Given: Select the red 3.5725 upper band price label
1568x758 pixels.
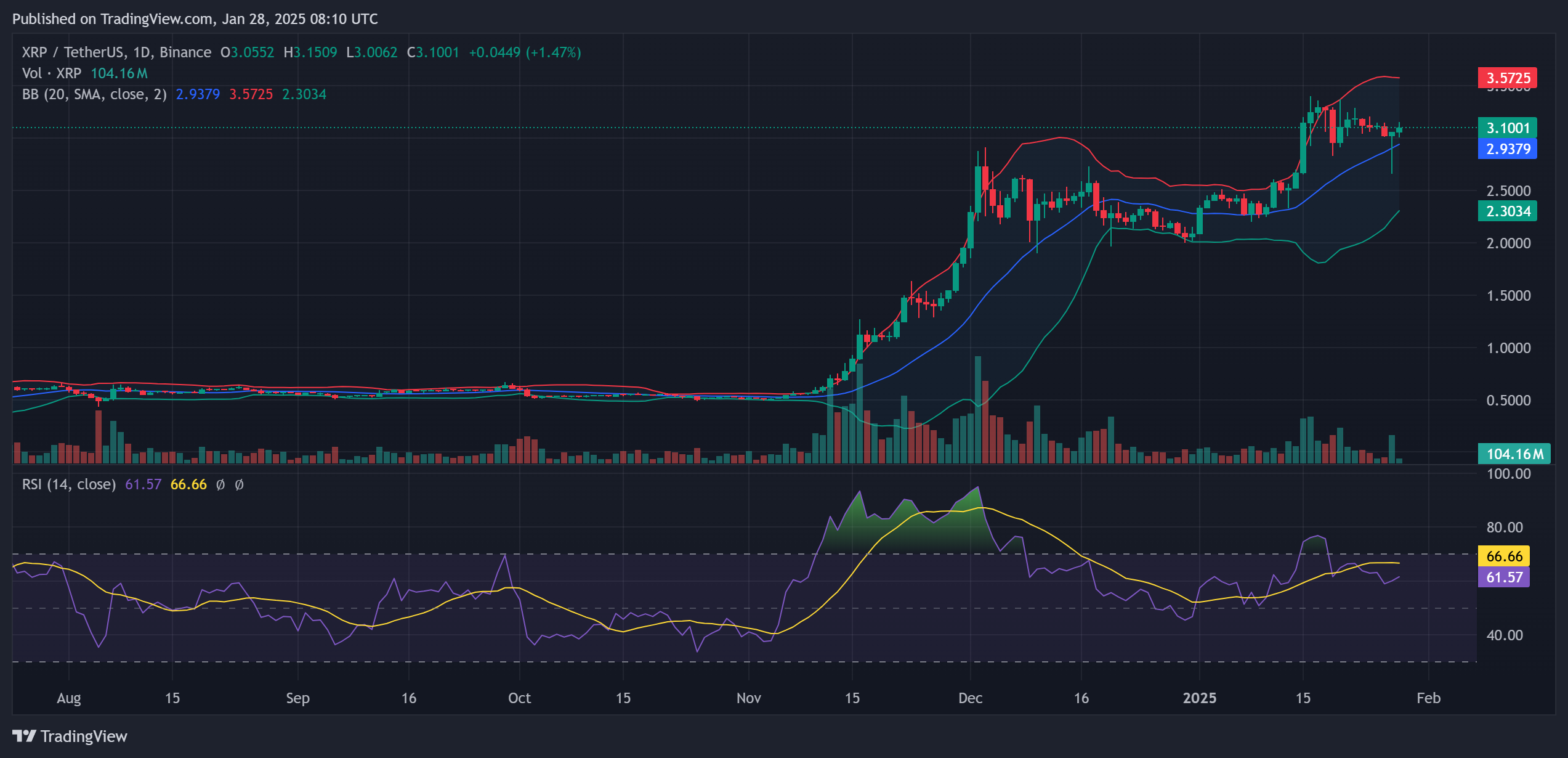Looking at the screenshot, I should point(1508,78).
